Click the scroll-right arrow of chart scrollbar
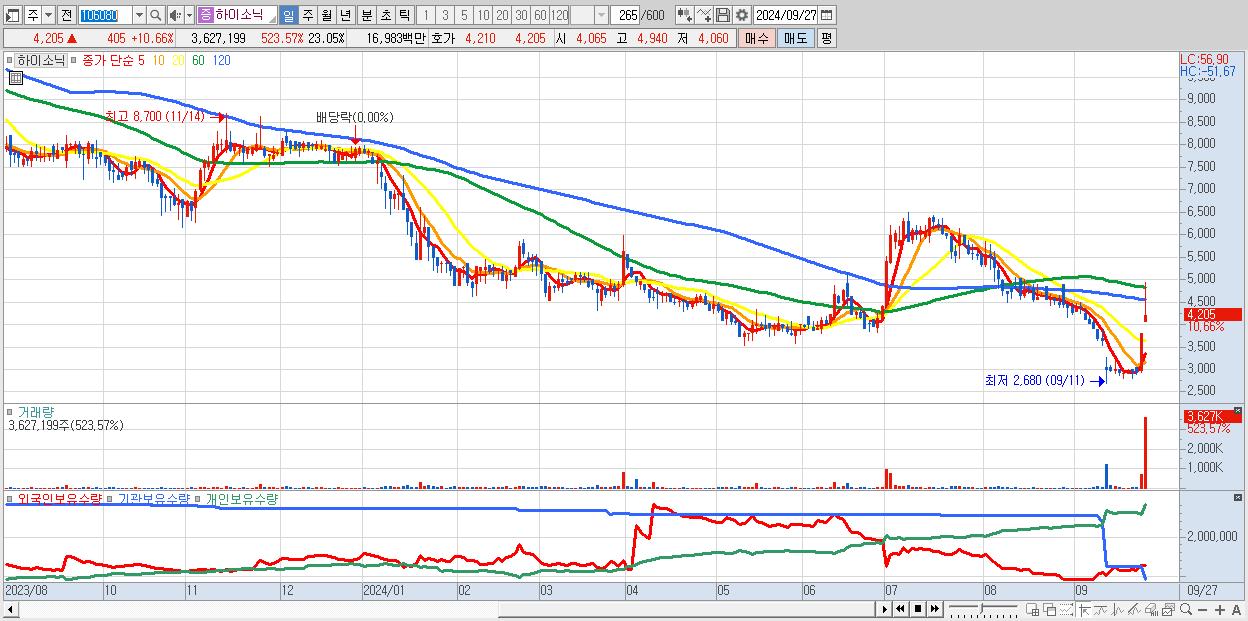The image size is (1248, 621). point(885,609)
